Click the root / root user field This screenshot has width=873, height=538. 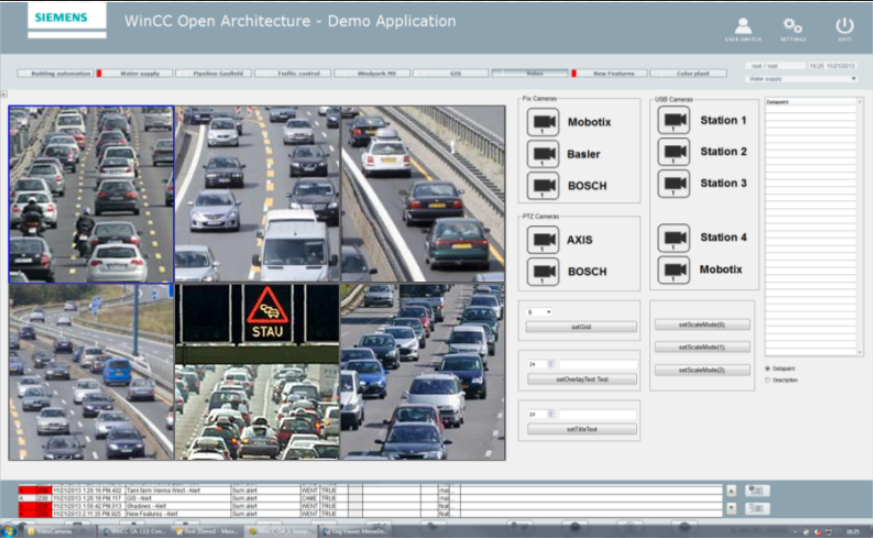pos(775,66)
